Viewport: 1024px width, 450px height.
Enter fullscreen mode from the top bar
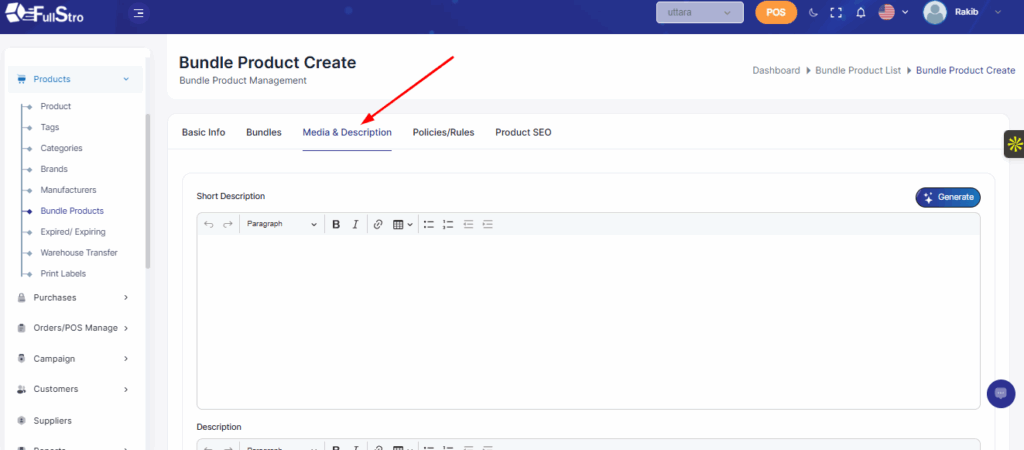[x=837, y=13]
